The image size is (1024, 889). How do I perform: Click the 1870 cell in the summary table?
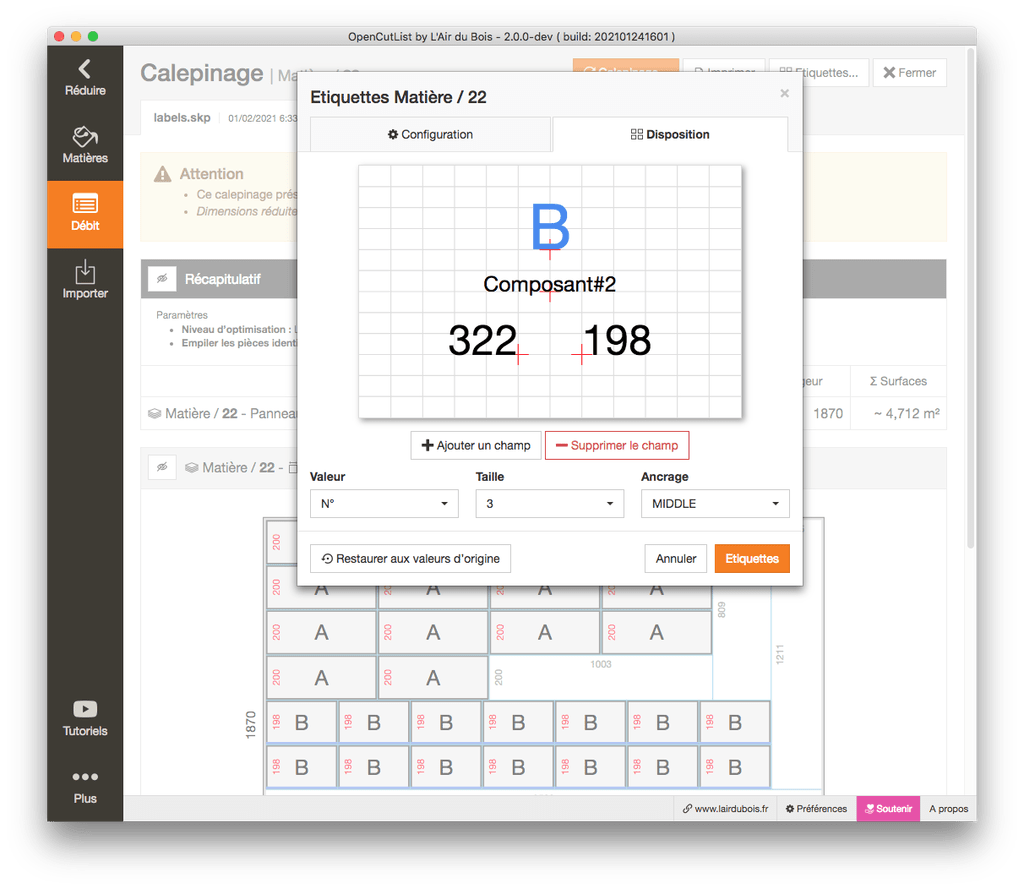[x=827, y=413]
